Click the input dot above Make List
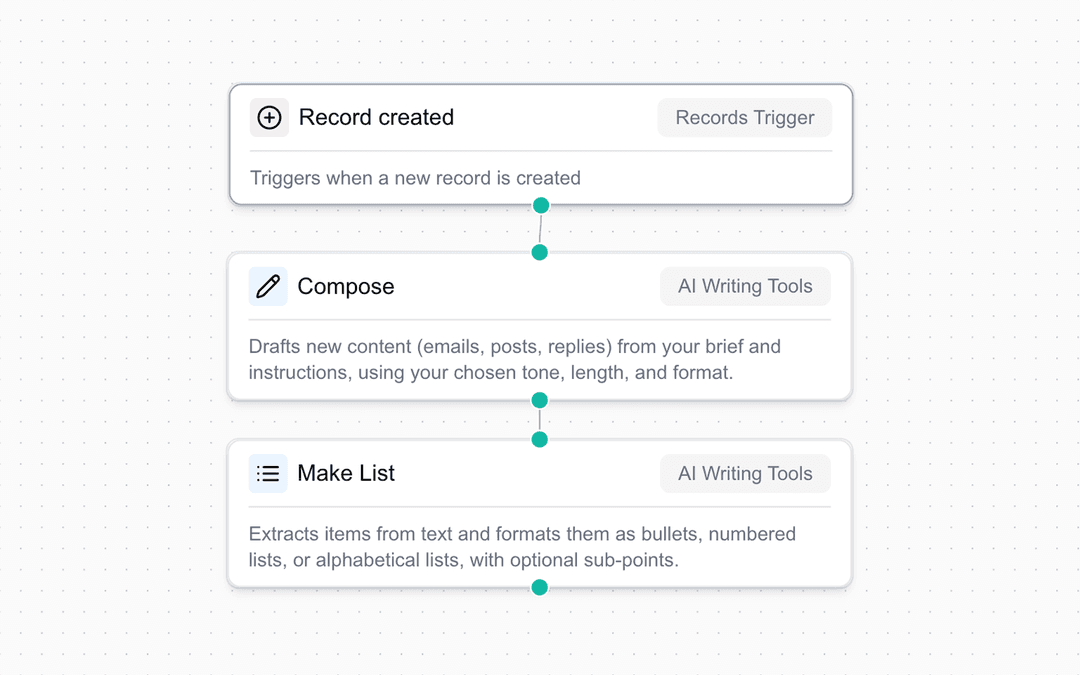 540,438
